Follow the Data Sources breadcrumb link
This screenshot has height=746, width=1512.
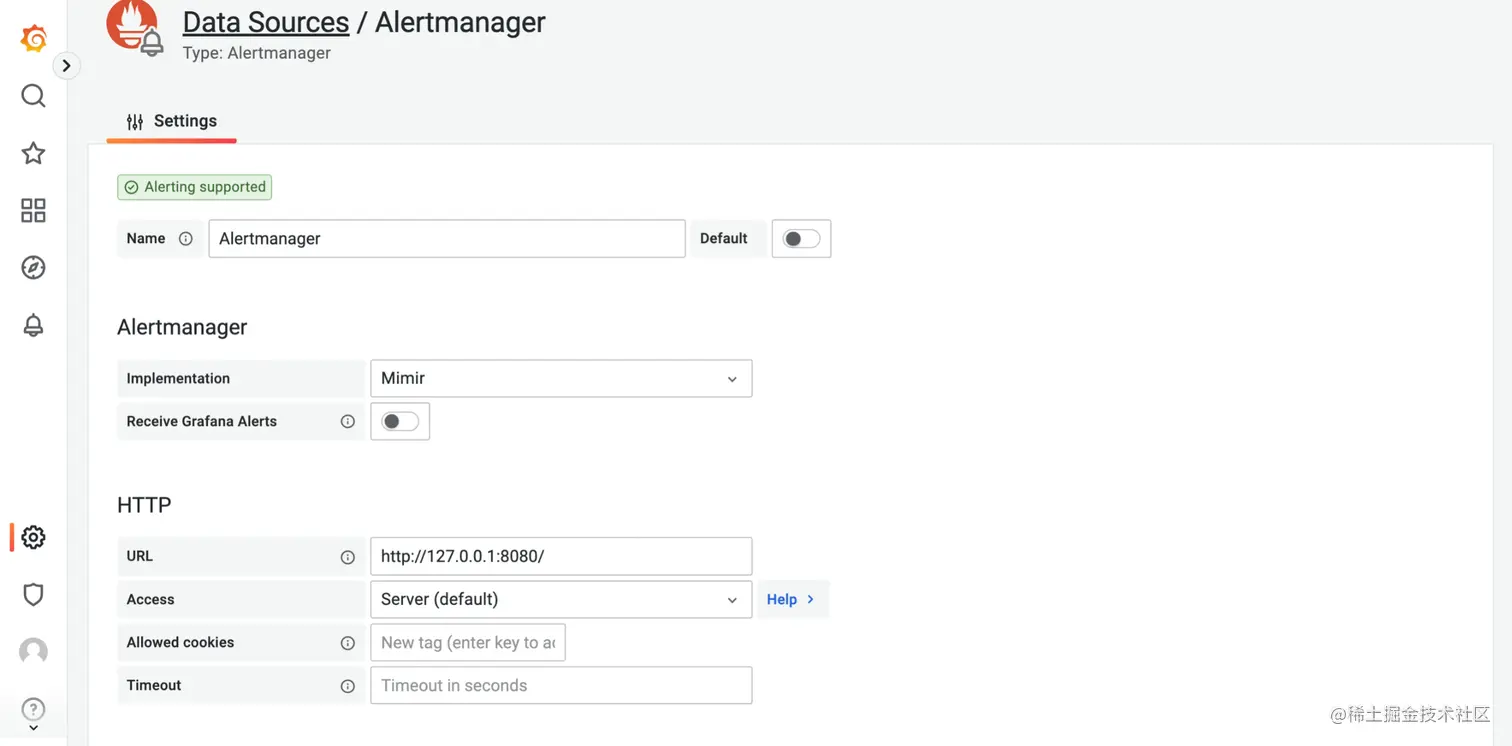tap(266, 22)
